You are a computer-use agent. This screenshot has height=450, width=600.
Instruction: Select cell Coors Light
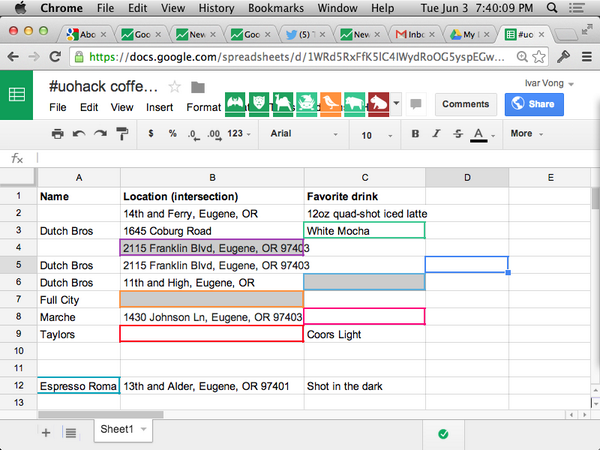tap(364, 334)
